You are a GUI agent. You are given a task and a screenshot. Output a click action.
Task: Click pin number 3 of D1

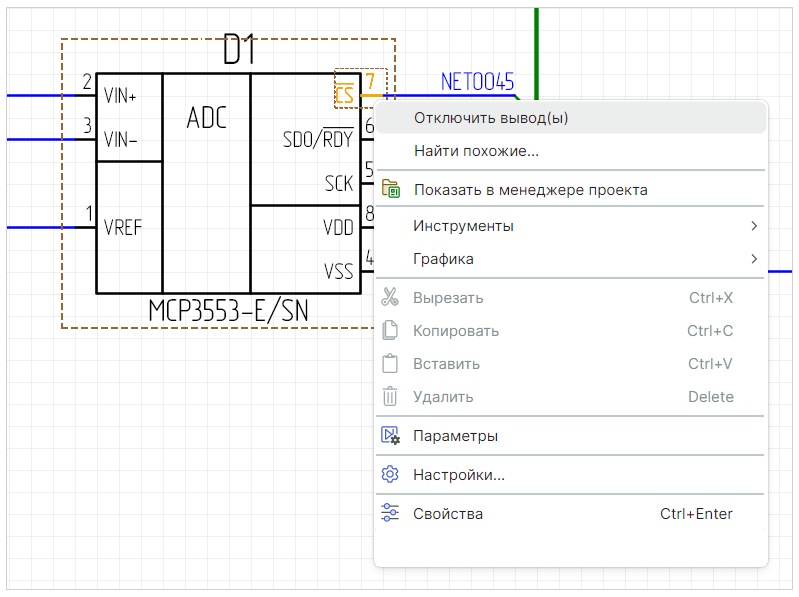(87, 125)
